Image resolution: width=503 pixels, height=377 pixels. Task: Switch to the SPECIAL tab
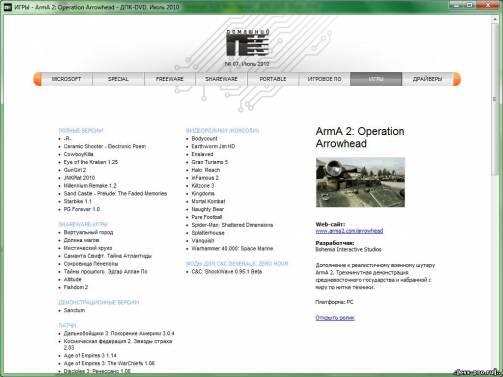pos(118,79)
